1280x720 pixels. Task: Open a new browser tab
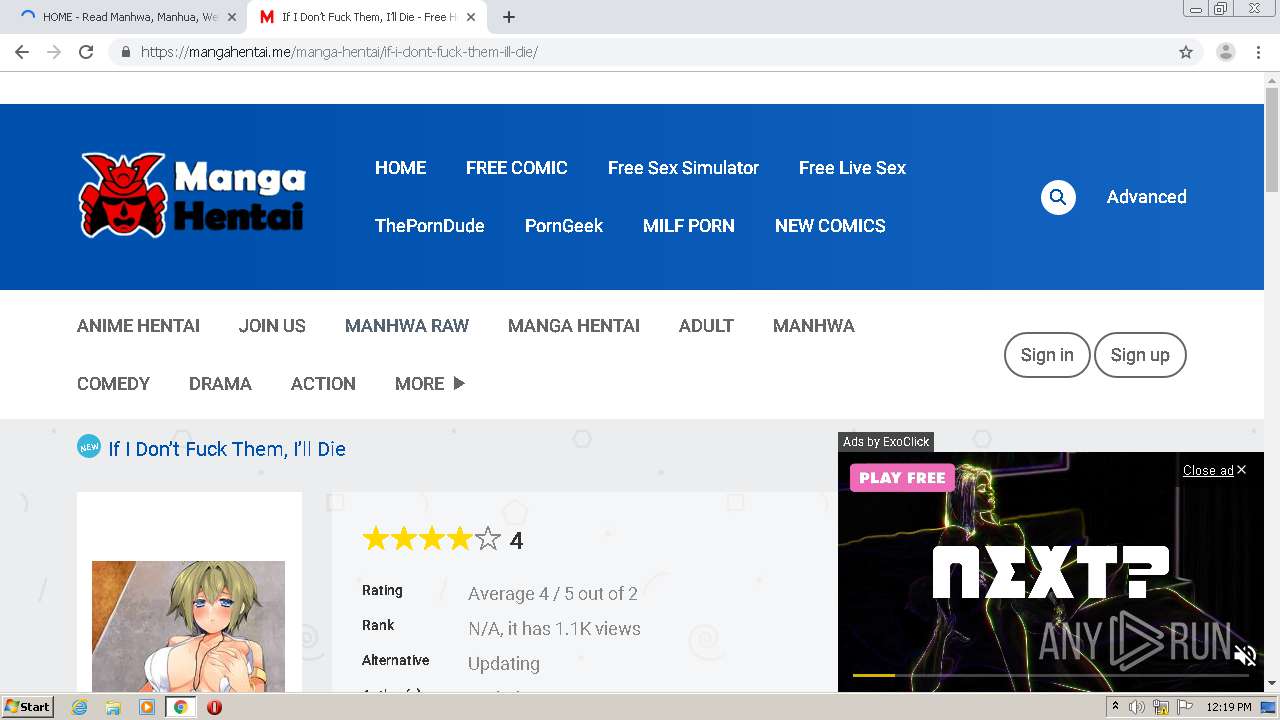[509, 17]
